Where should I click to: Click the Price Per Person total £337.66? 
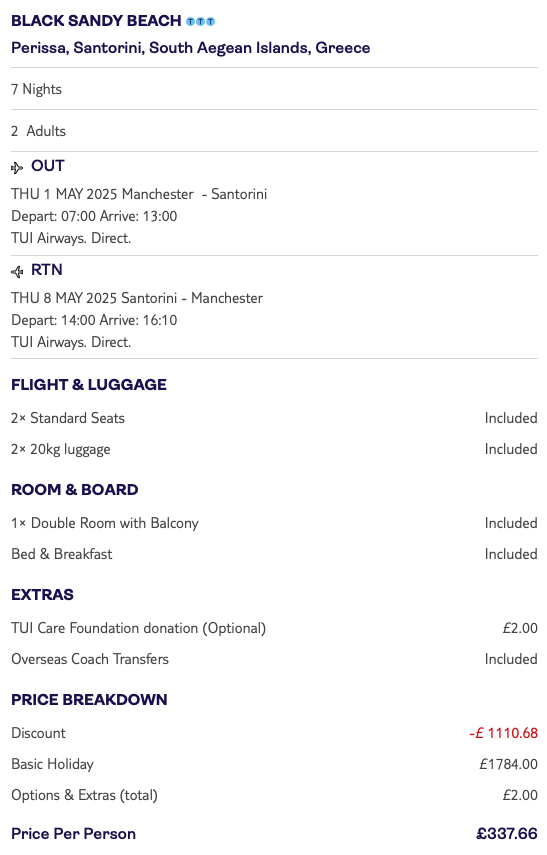[x=507, y=834]
